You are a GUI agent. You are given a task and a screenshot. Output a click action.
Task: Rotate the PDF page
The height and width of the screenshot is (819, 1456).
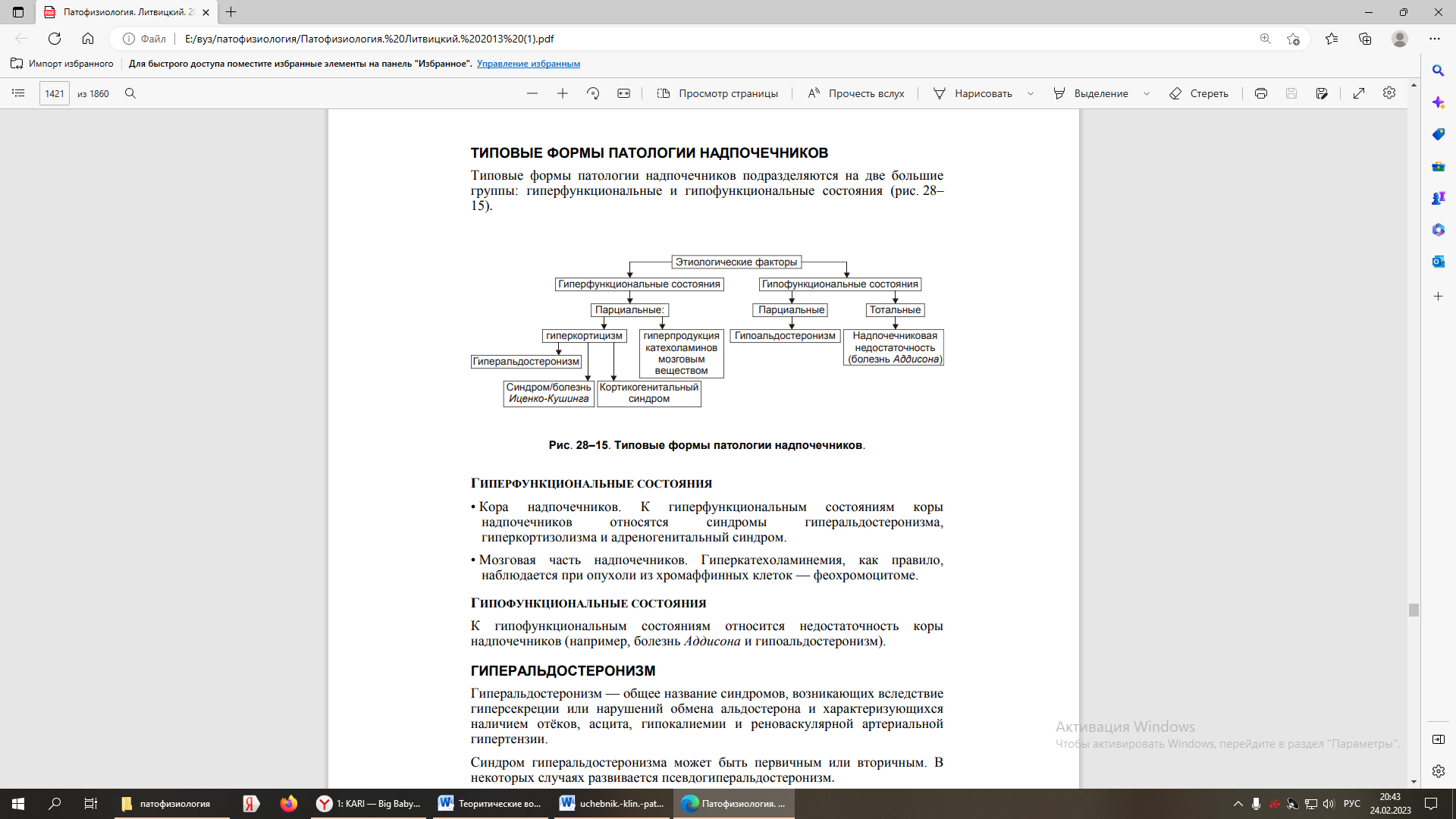tap(593, 93)
